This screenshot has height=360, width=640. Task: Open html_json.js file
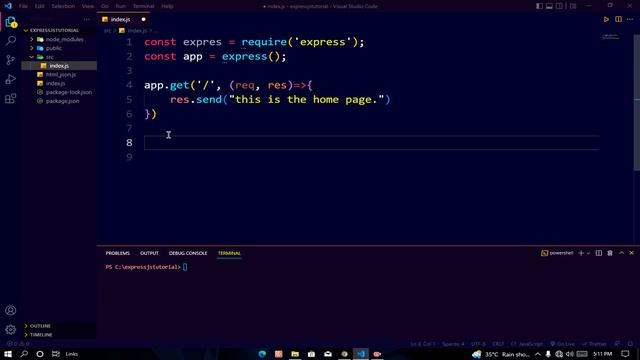(60, 75)
